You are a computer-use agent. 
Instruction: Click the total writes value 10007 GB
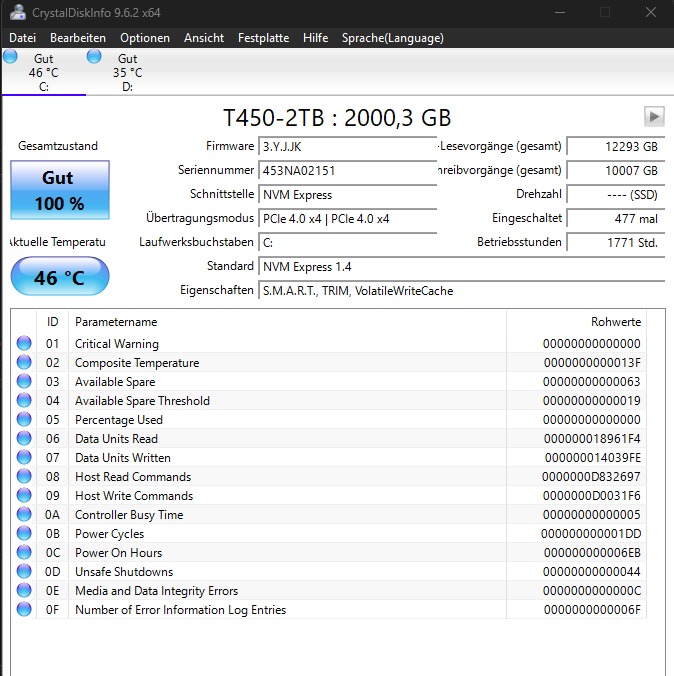tap(616, 171)
